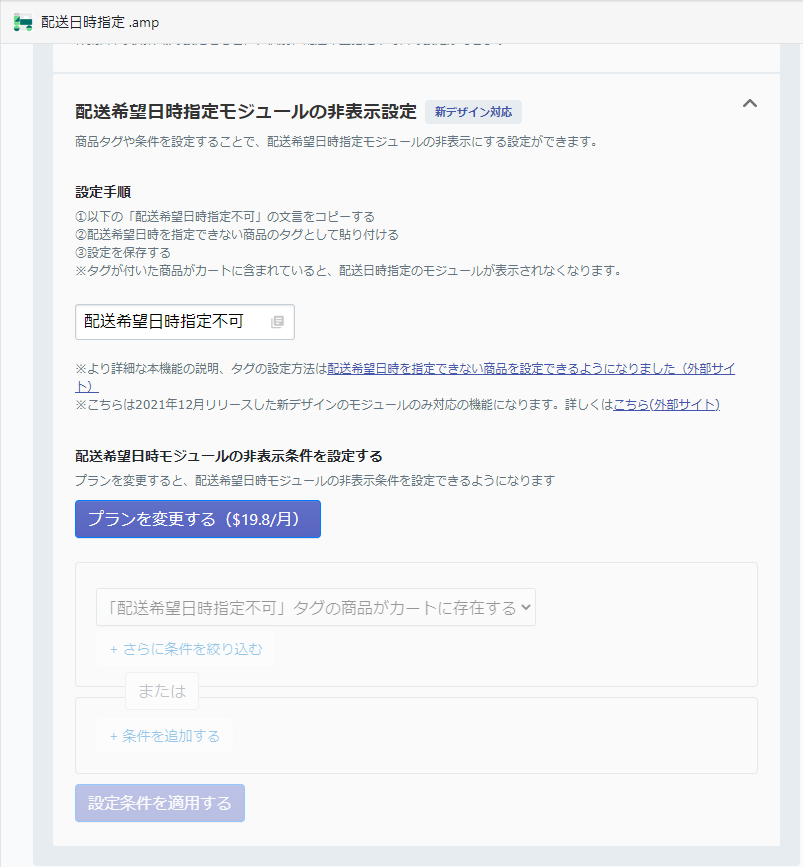Open the こちら(外部サイト) link
This screenshot has height=867, width=803.
[666, 405]
